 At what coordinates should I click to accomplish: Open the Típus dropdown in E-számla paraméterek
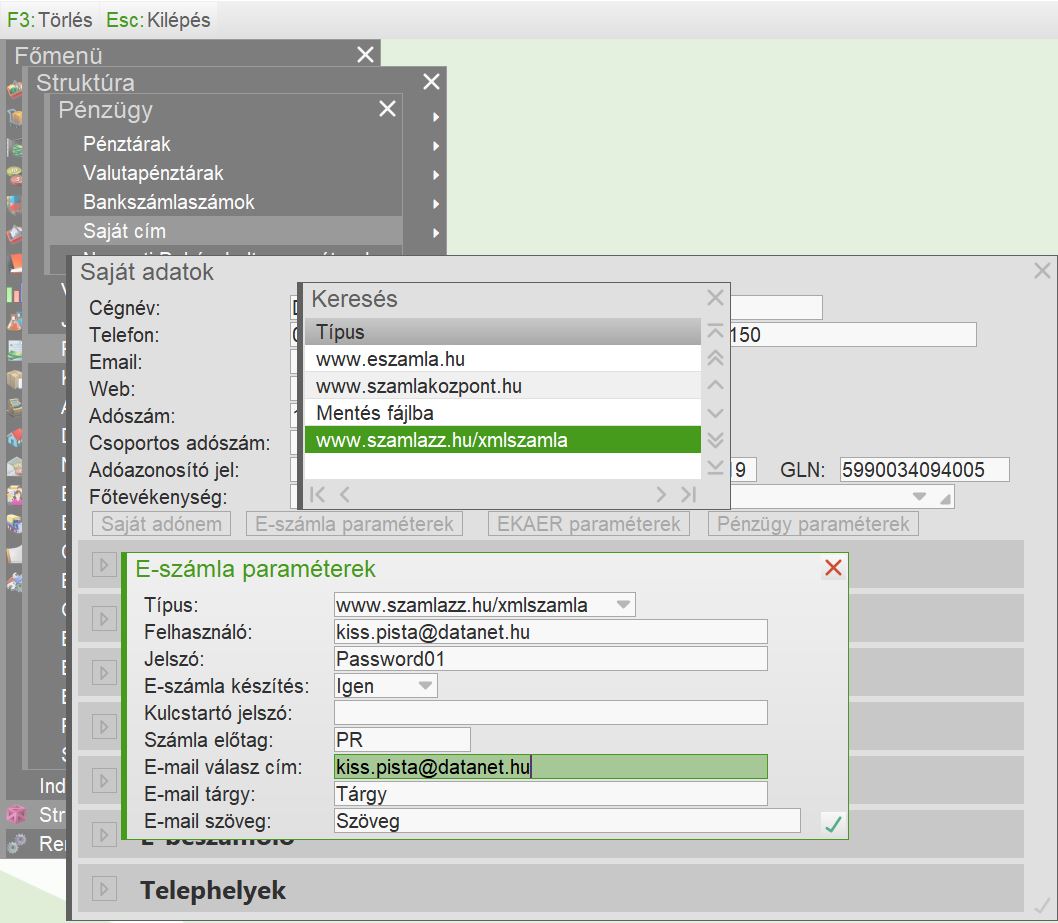[x=623, y=605]
